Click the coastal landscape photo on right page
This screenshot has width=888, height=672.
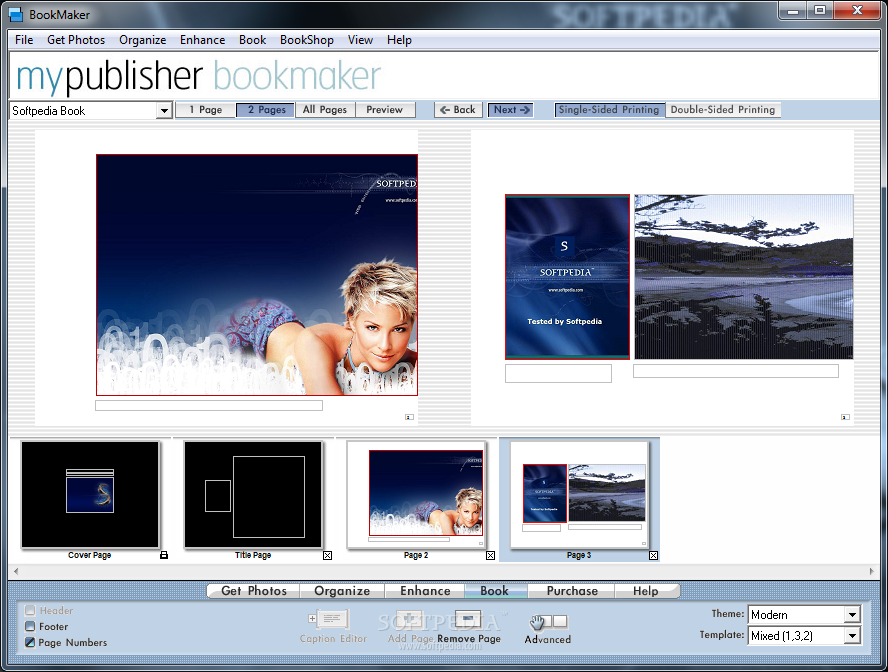[x=744, y=277]
